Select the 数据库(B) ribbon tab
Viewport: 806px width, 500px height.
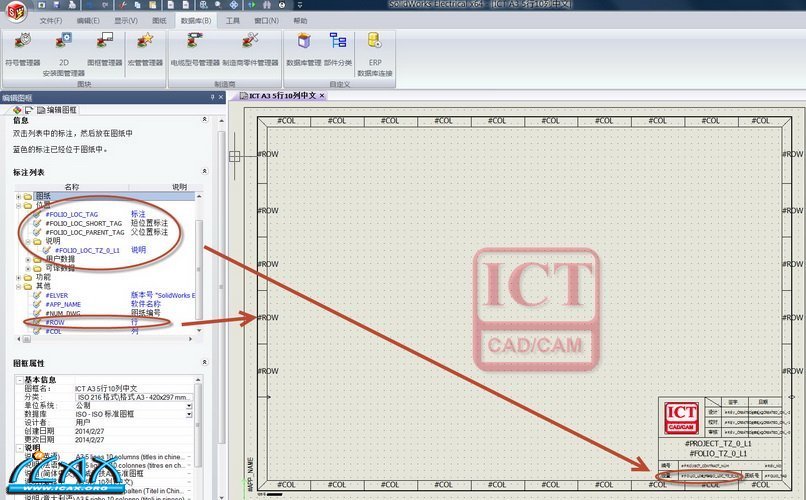[196, 21]
